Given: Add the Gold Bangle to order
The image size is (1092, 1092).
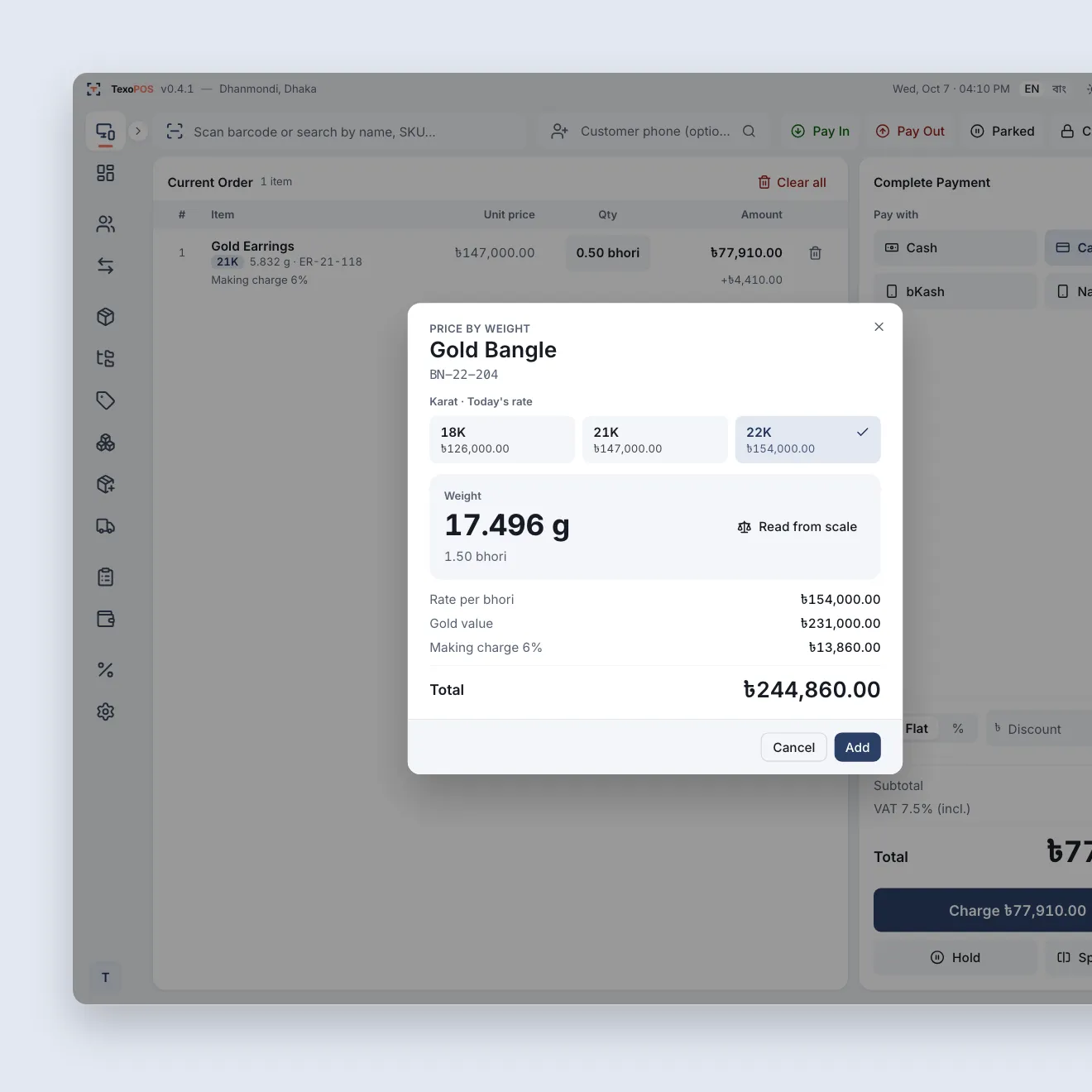Looking at the screenshot, I should pyautogui.click(x=857, y=747).
